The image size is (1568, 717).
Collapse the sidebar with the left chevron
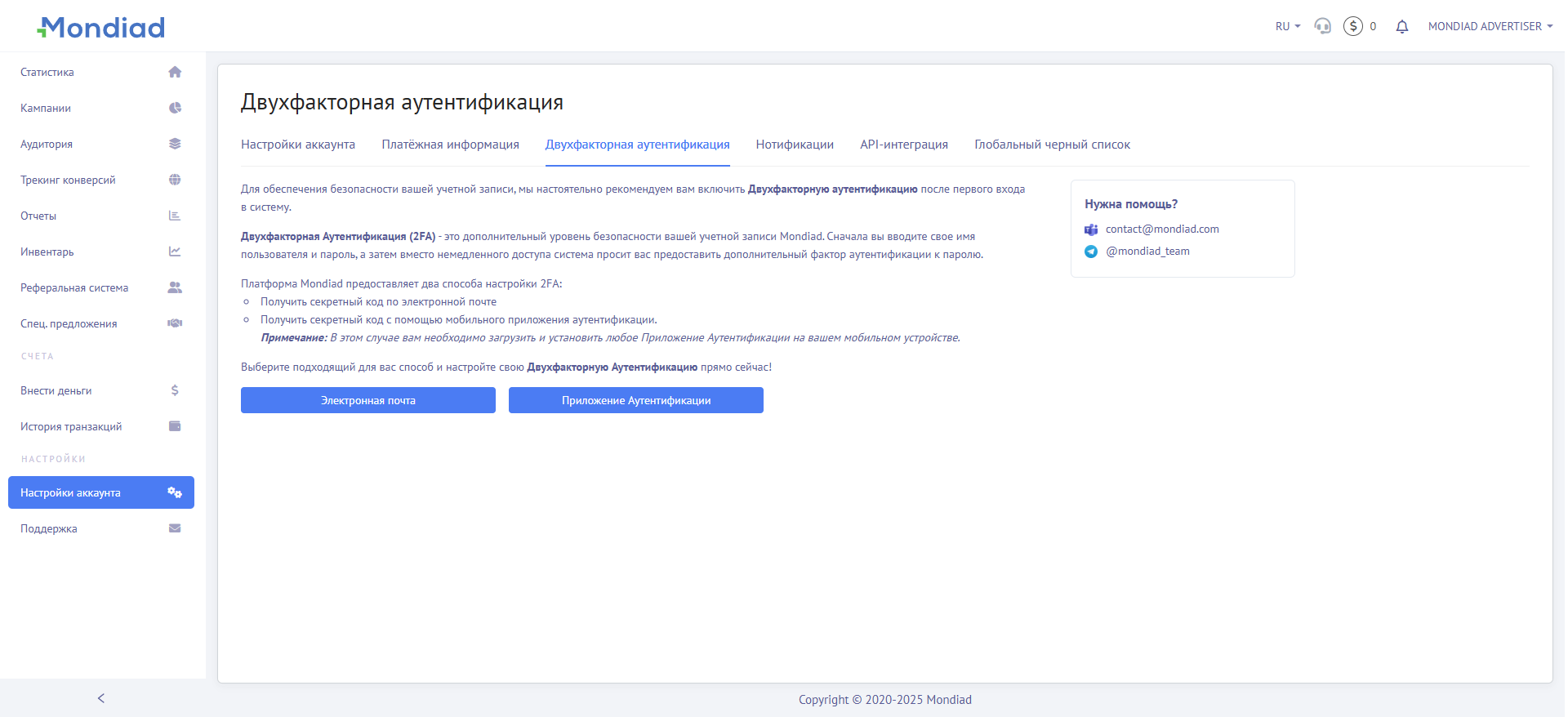(x=101, y=698)
